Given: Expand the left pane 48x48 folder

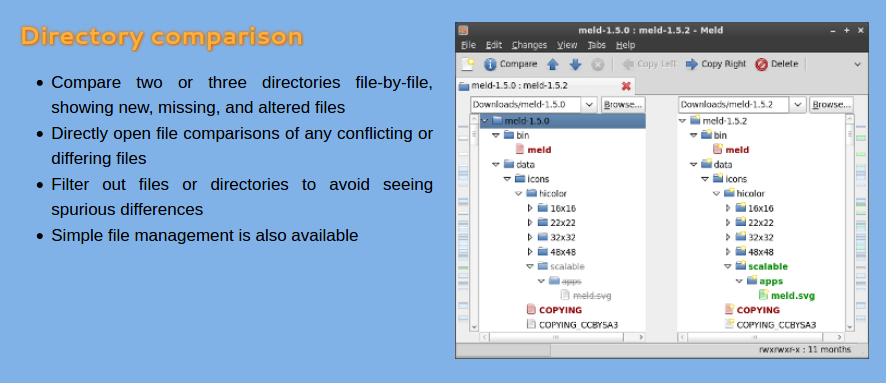Looking at the screenshot, I should 529,252.
